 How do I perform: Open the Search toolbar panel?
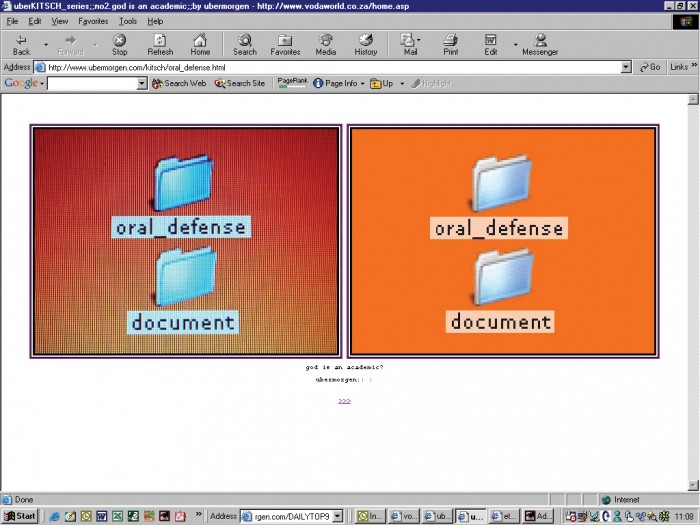tap(245, 45)
